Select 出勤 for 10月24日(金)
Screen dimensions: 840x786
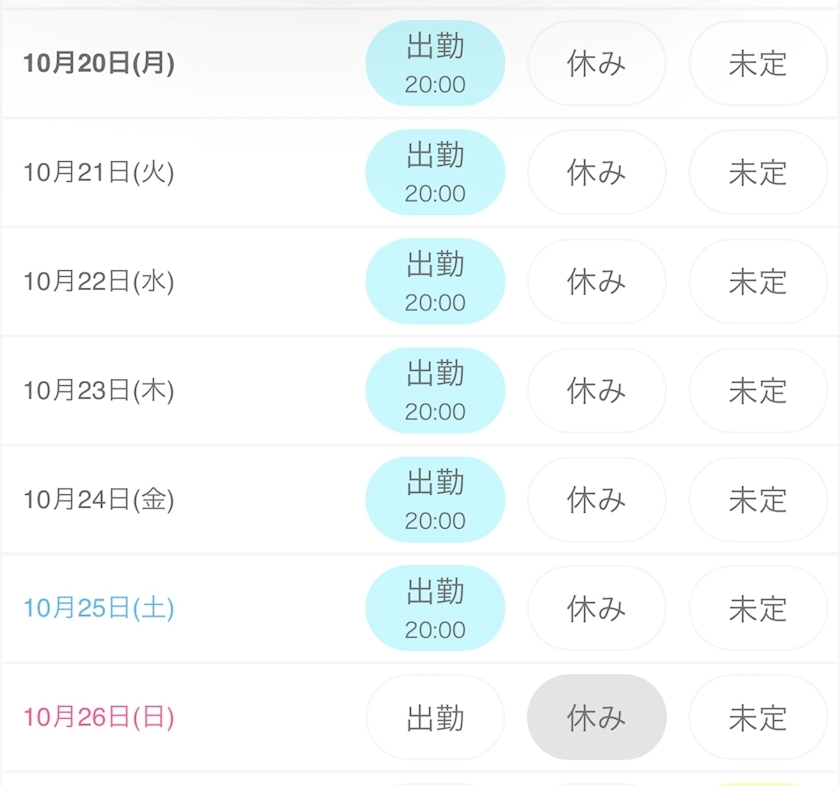pyautogui.click(x=435, y=499)
